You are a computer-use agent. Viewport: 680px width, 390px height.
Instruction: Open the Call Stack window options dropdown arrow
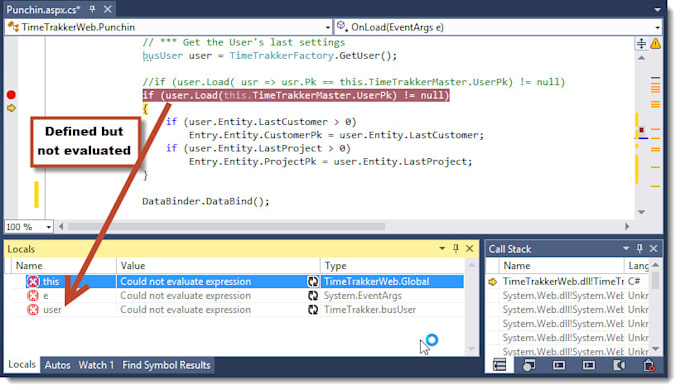[x=626, y=248]
